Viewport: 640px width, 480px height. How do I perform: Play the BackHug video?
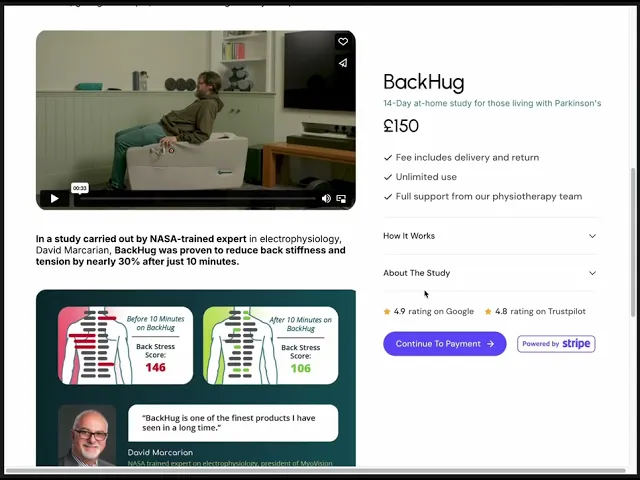point(54,199)
